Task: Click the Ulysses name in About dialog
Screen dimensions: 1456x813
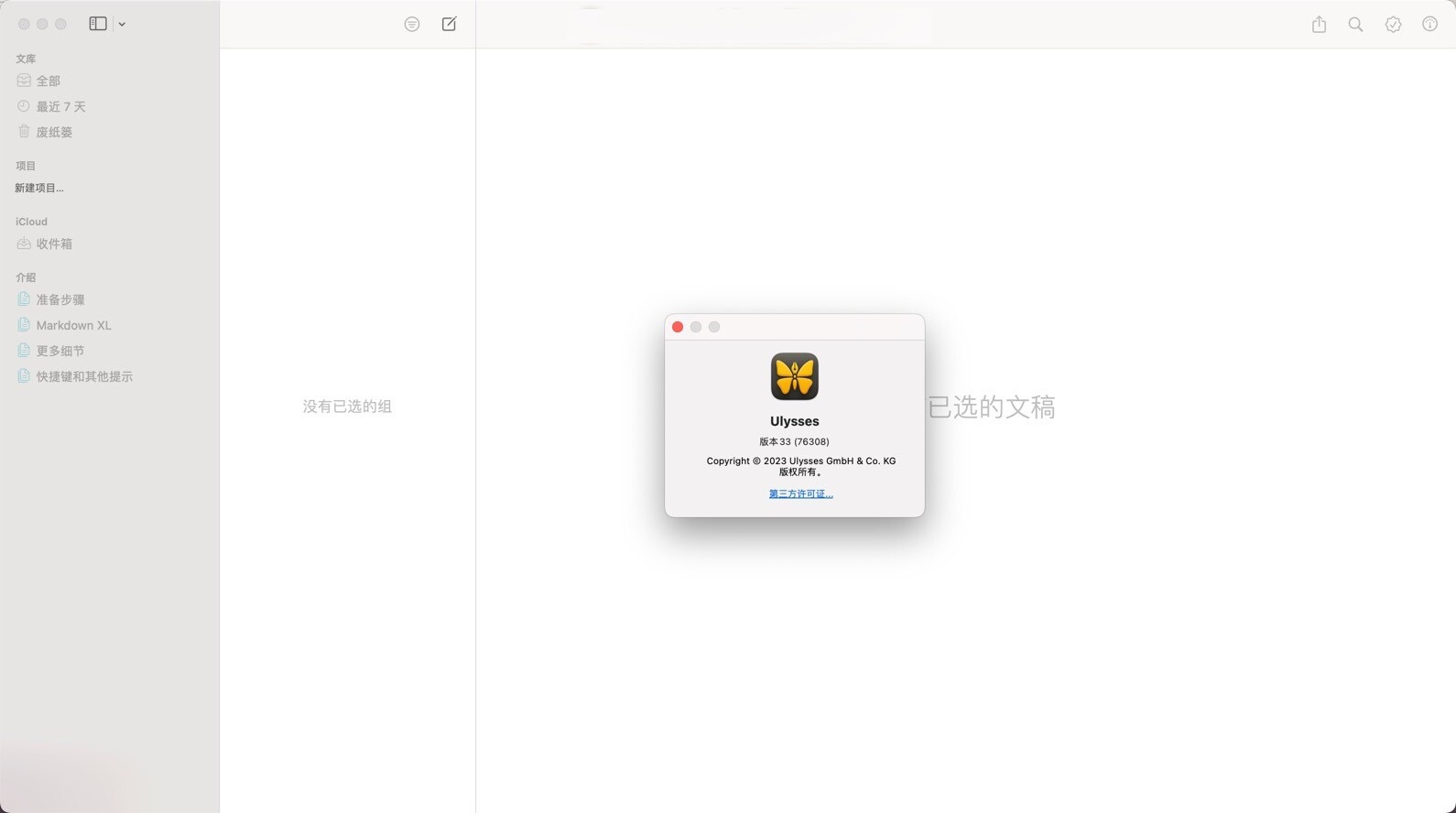Action: (795, 421)
